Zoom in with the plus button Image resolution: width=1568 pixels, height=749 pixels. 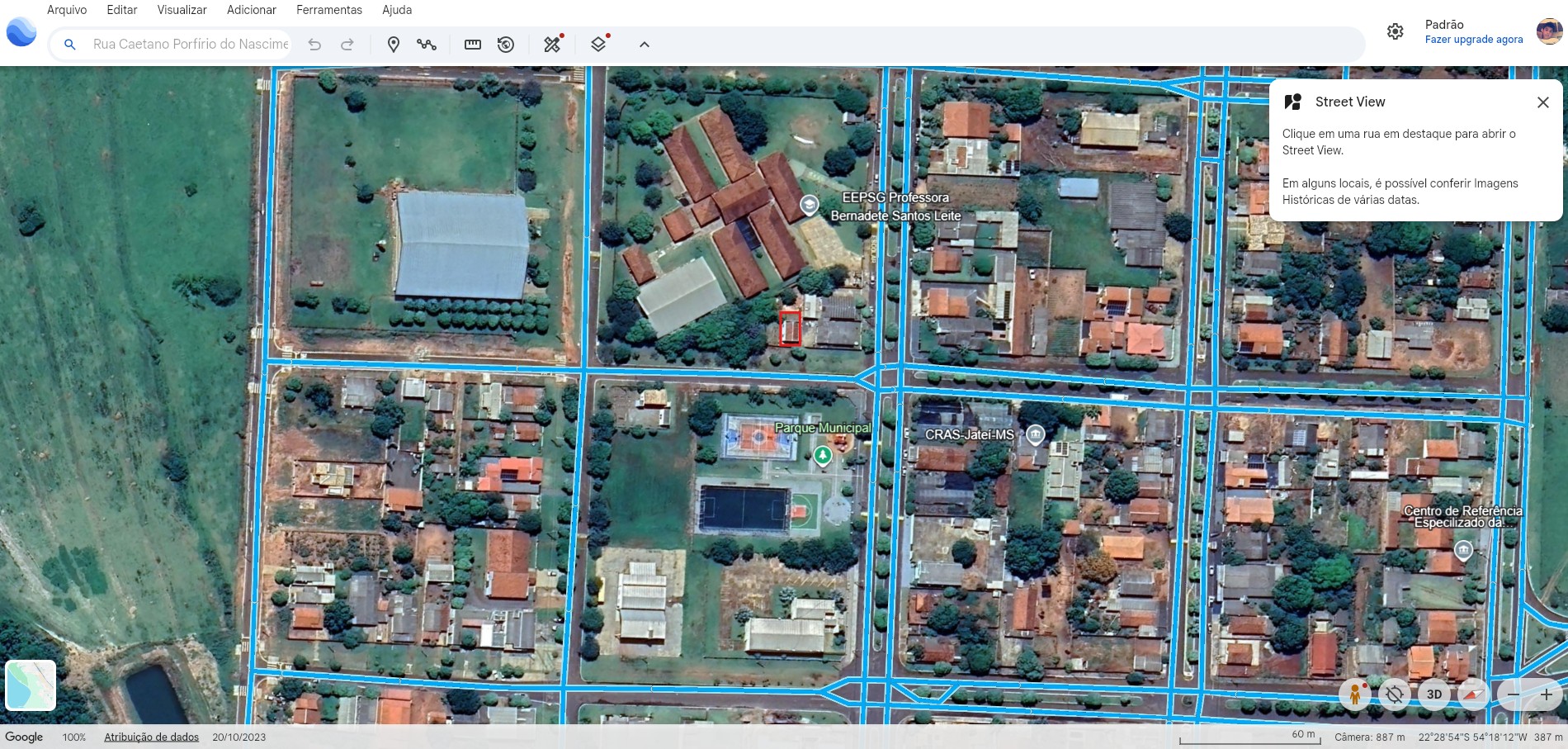(x=1546, y=694)
